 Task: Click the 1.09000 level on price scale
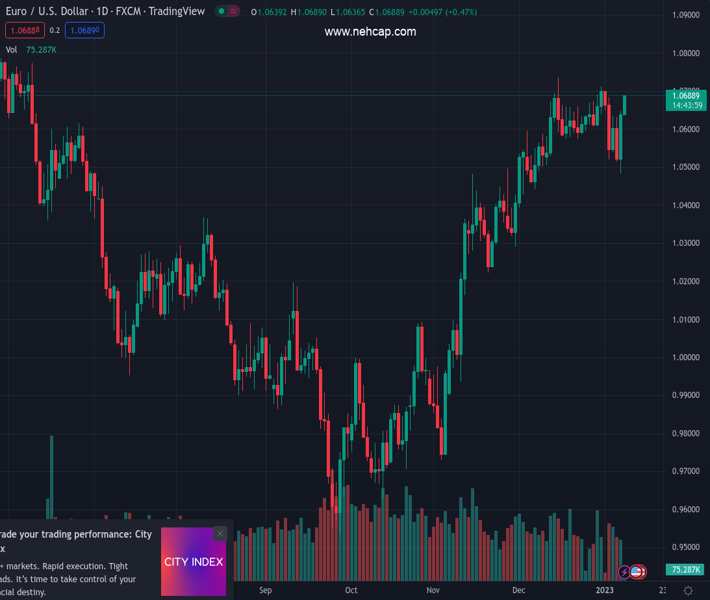pos(686,15)
